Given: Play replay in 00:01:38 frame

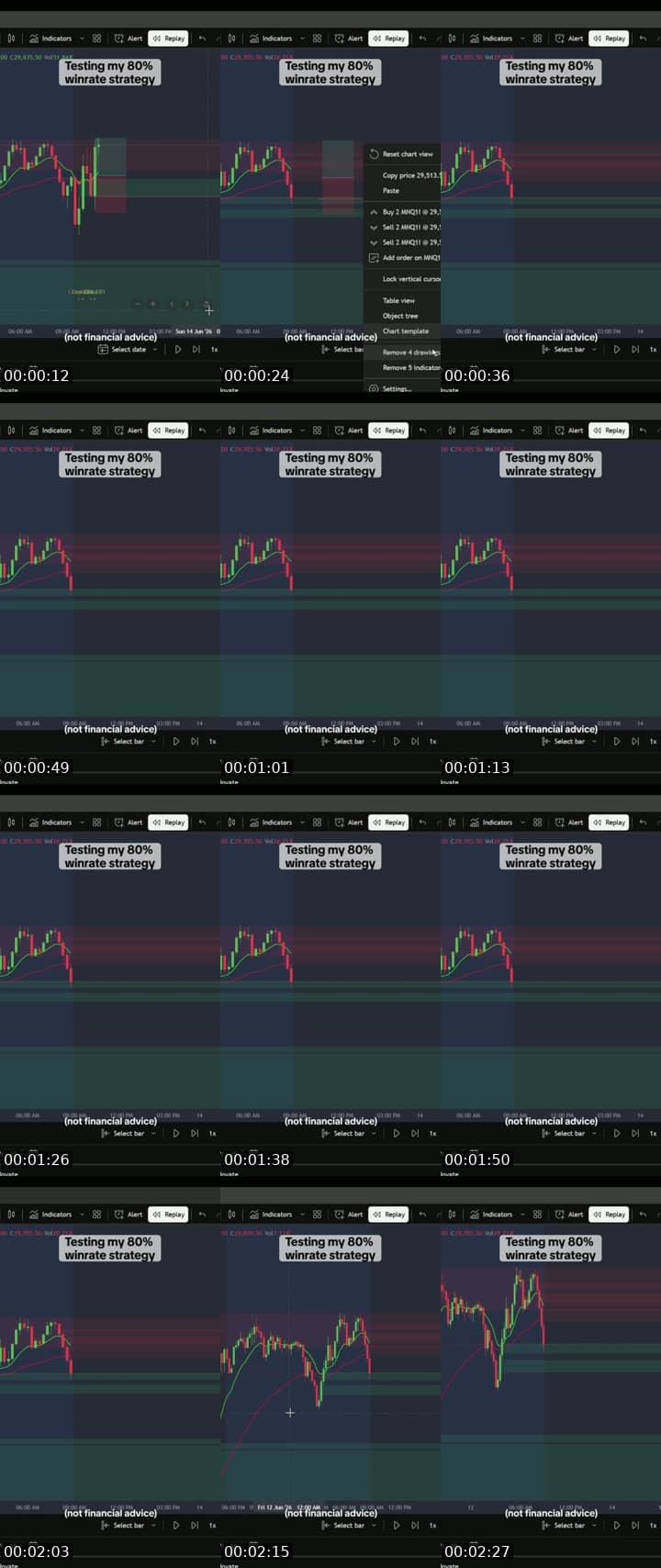Looking at the screenshot, I should [396, 1134].
